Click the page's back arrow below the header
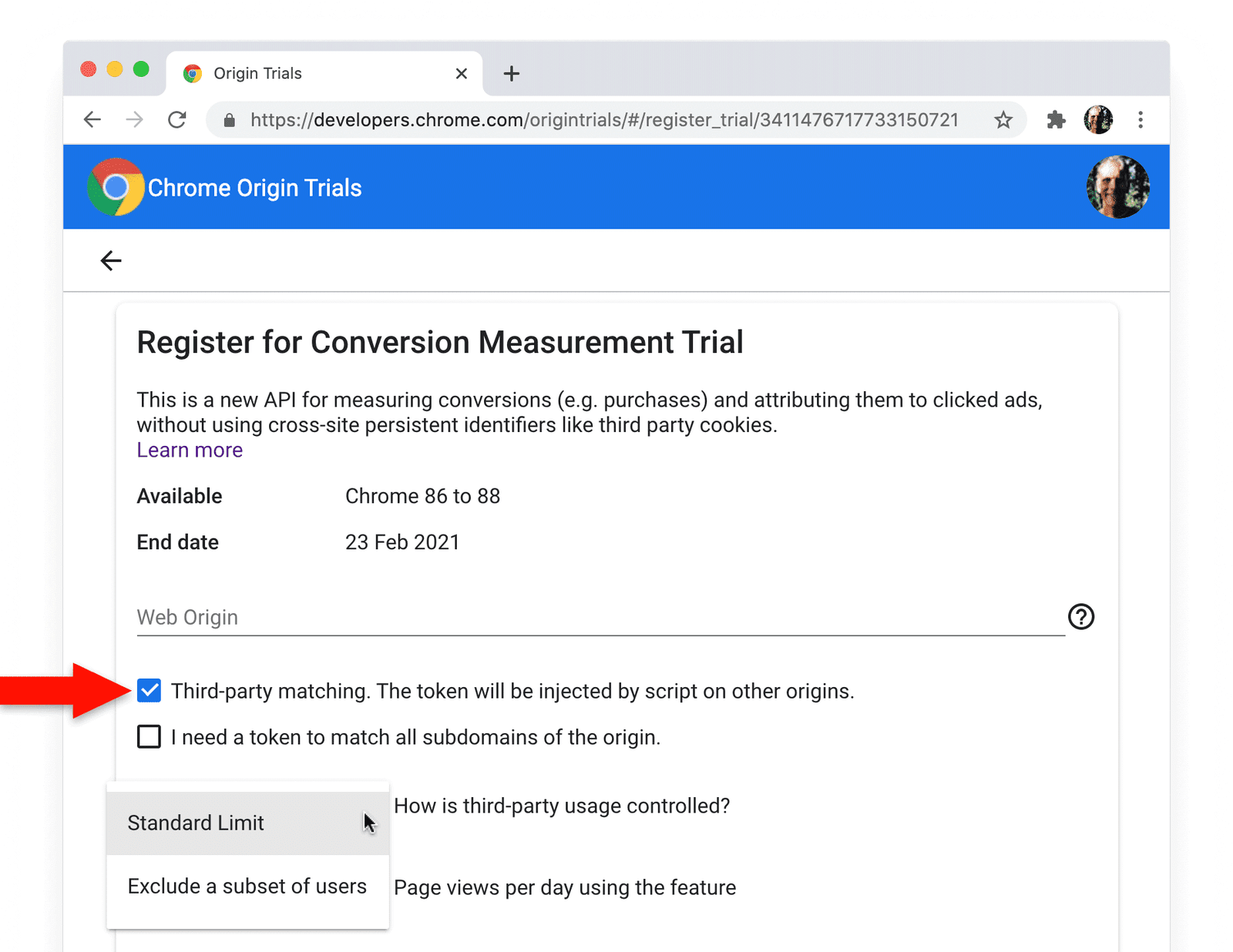The height and width of the screenshot is (952, 1233). pyautogui.click(x=111, y=260)
